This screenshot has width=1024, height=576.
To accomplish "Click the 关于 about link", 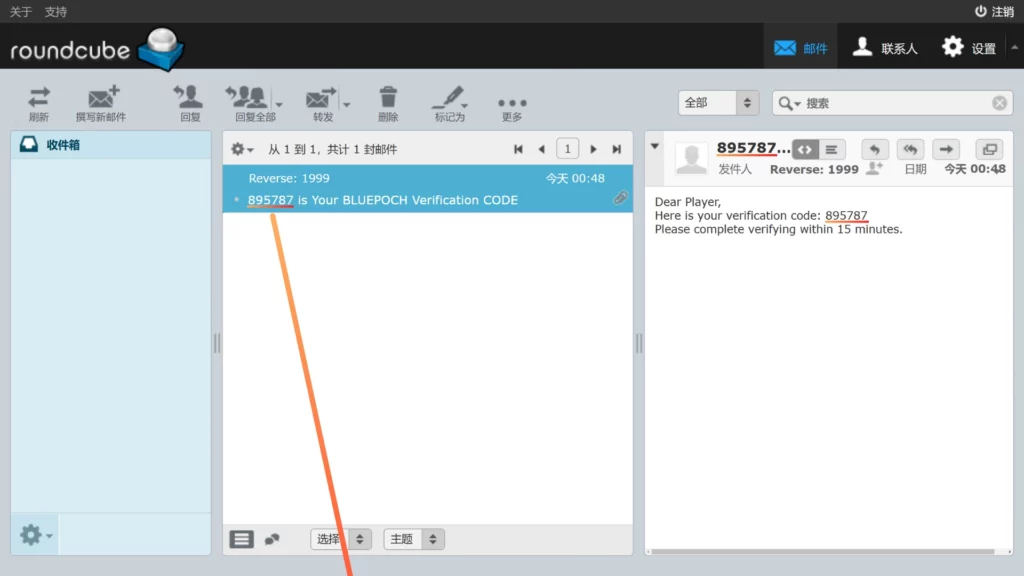I will coord(21,11).
